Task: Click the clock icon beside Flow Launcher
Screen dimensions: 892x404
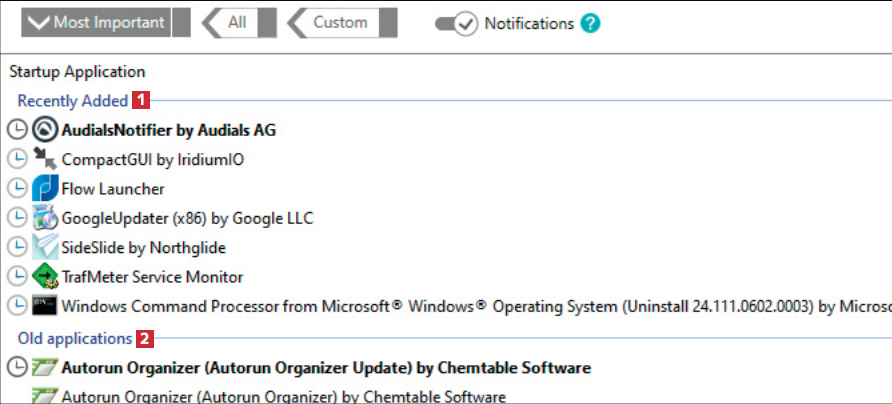Action: (x=17, y=188)
